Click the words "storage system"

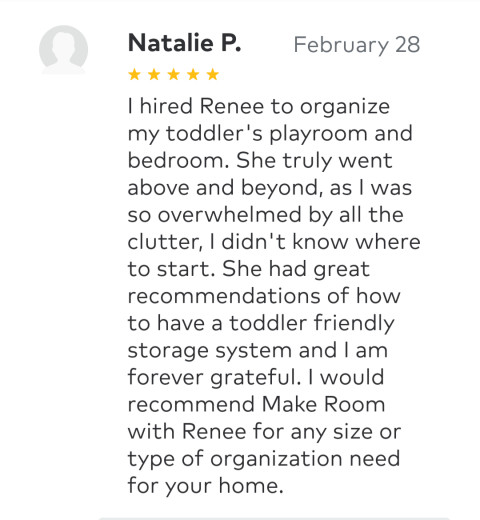coord(210,351)
